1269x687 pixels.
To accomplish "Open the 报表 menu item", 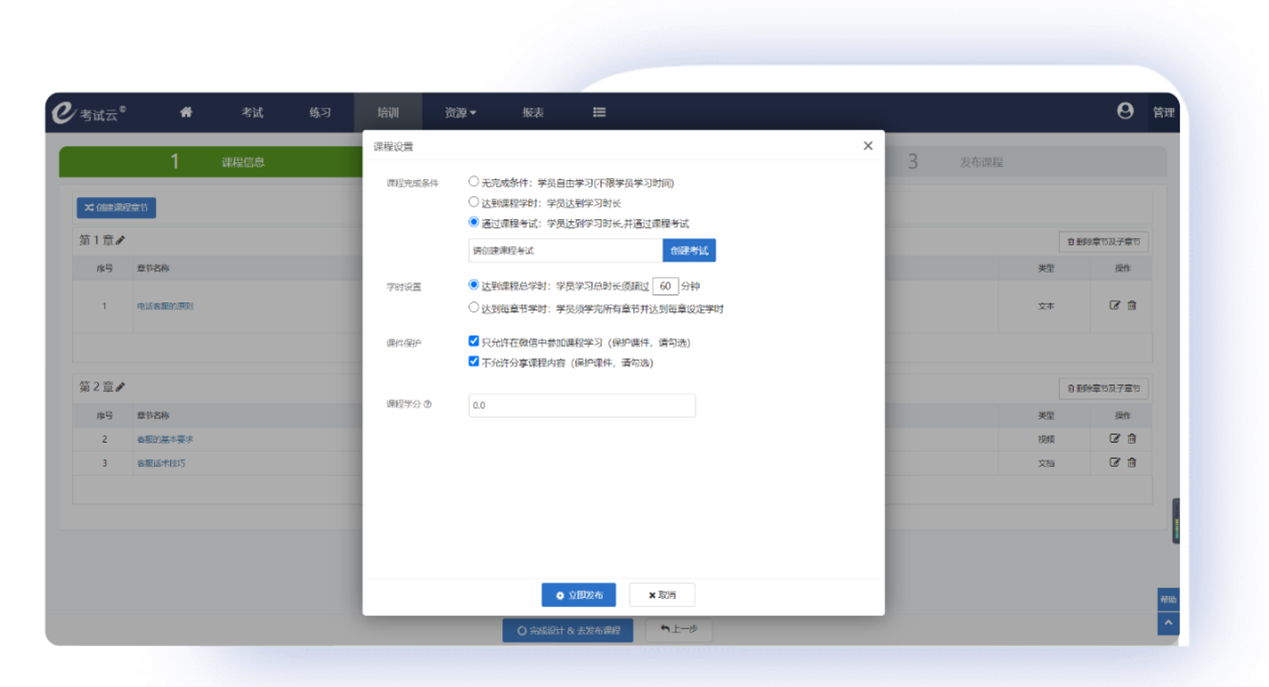I will coord(533,113).
